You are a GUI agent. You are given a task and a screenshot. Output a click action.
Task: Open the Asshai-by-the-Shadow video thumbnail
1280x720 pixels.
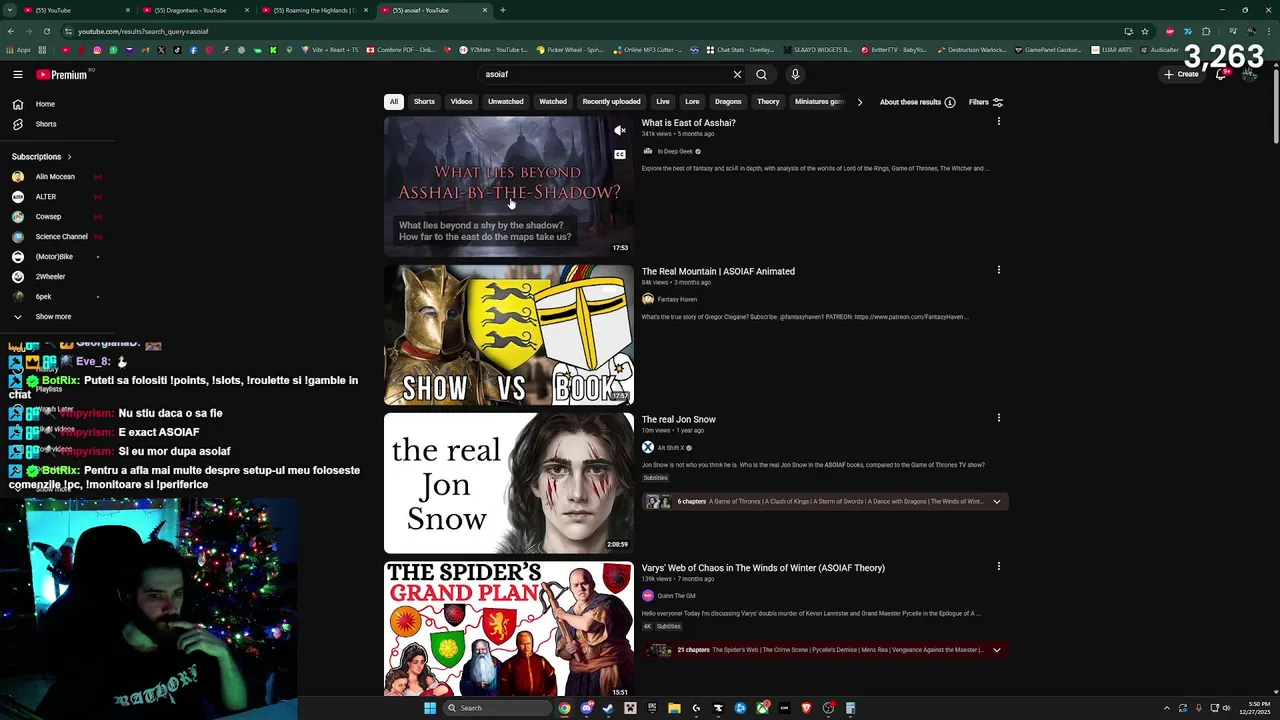coord(508,186)
